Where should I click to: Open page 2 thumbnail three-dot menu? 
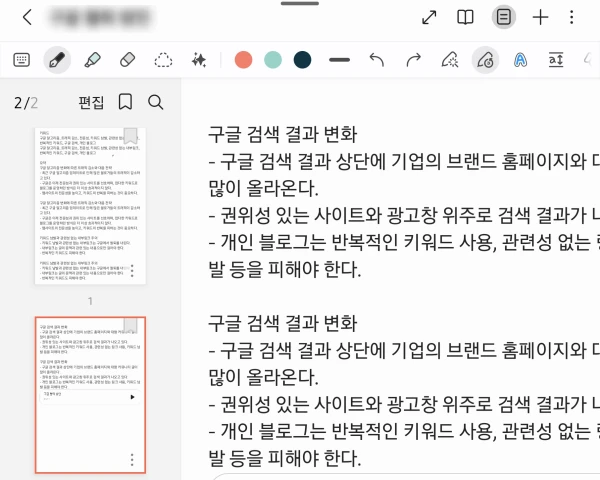click(132, 460)
